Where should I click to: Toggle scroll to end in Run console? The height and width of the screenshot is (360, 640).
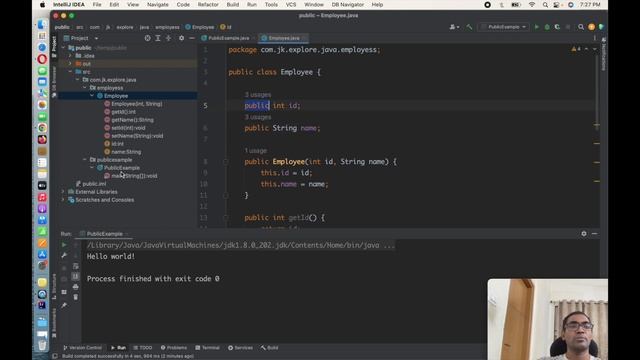tap(76, 276)
